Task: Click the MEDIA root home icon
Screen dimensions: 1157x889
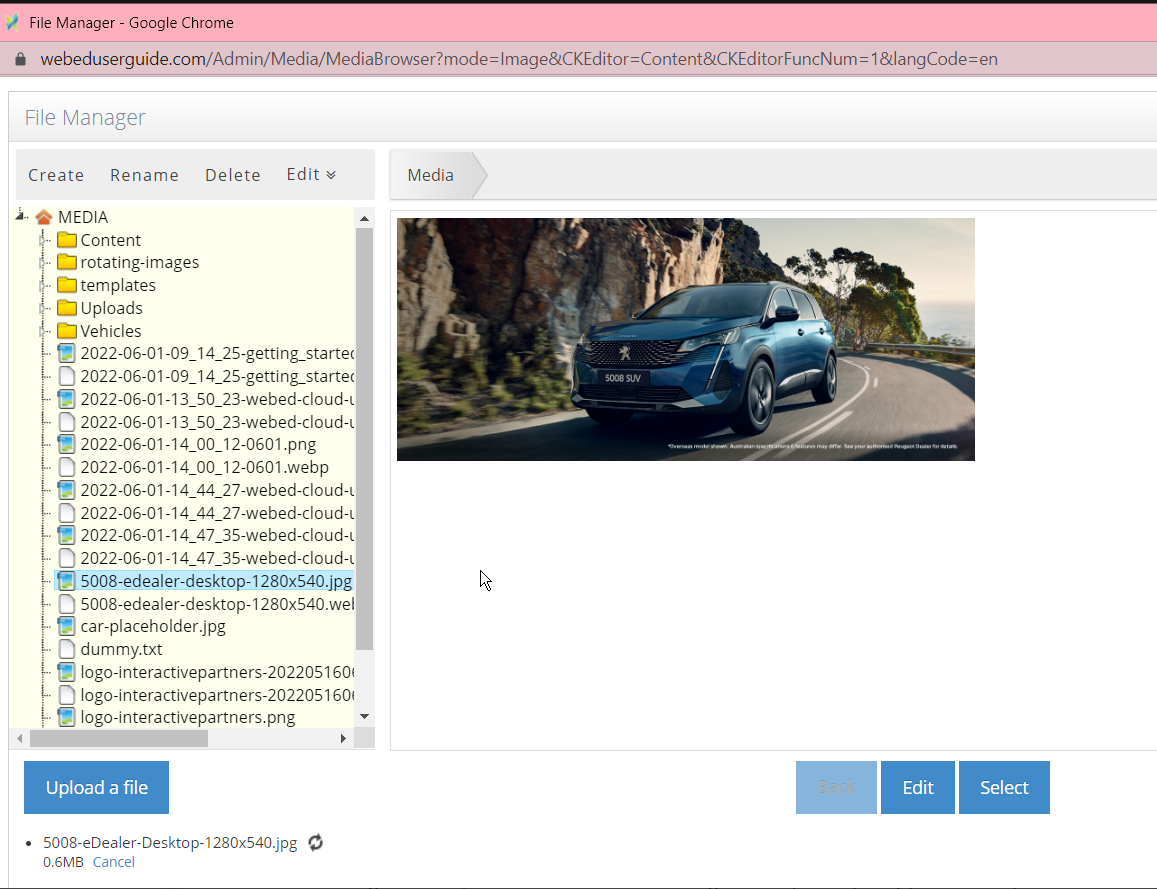Action: 44,217
